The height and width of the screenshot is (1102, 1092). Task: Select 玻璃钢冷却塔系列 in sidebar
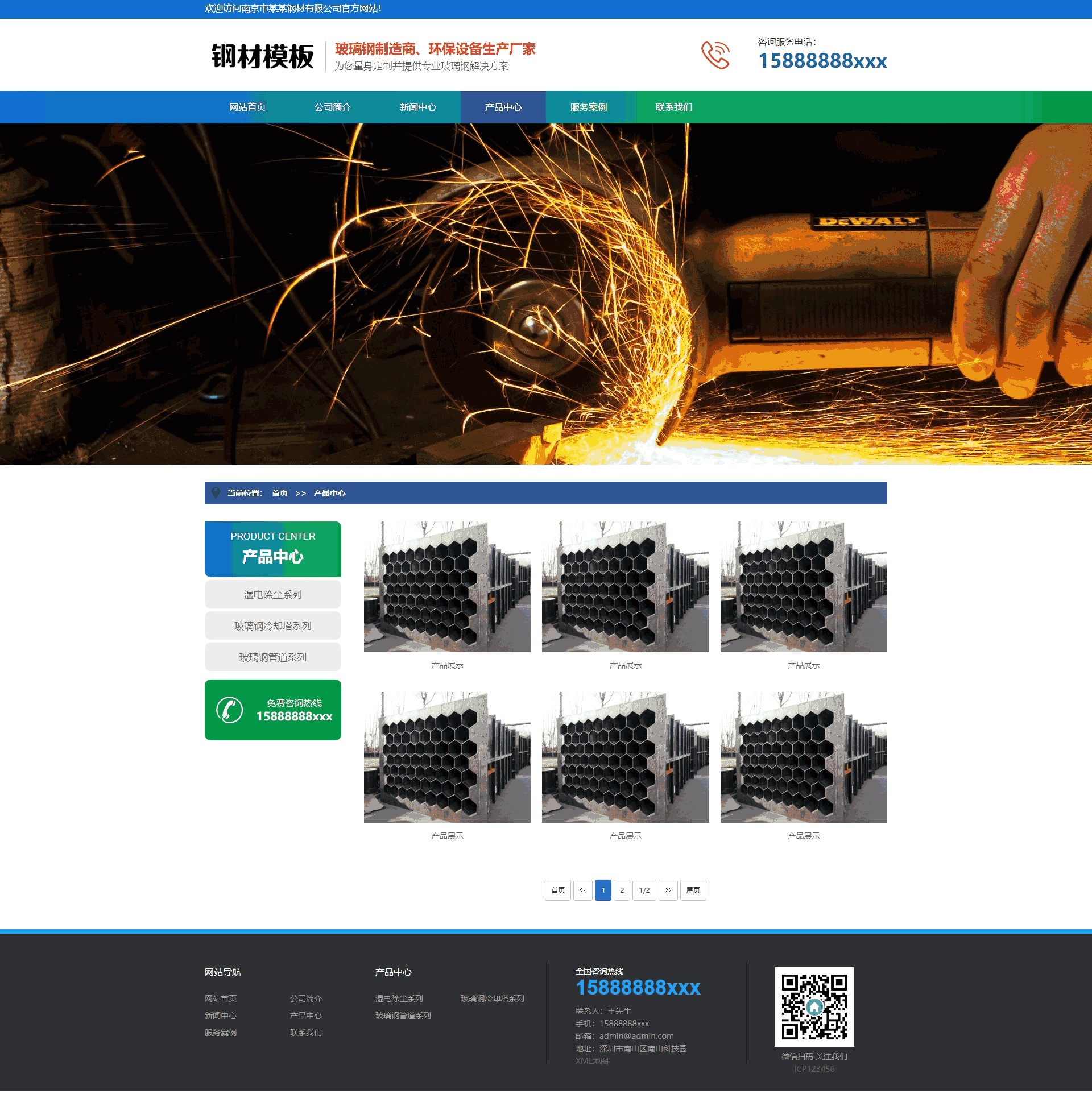click(x=272, y=625)
